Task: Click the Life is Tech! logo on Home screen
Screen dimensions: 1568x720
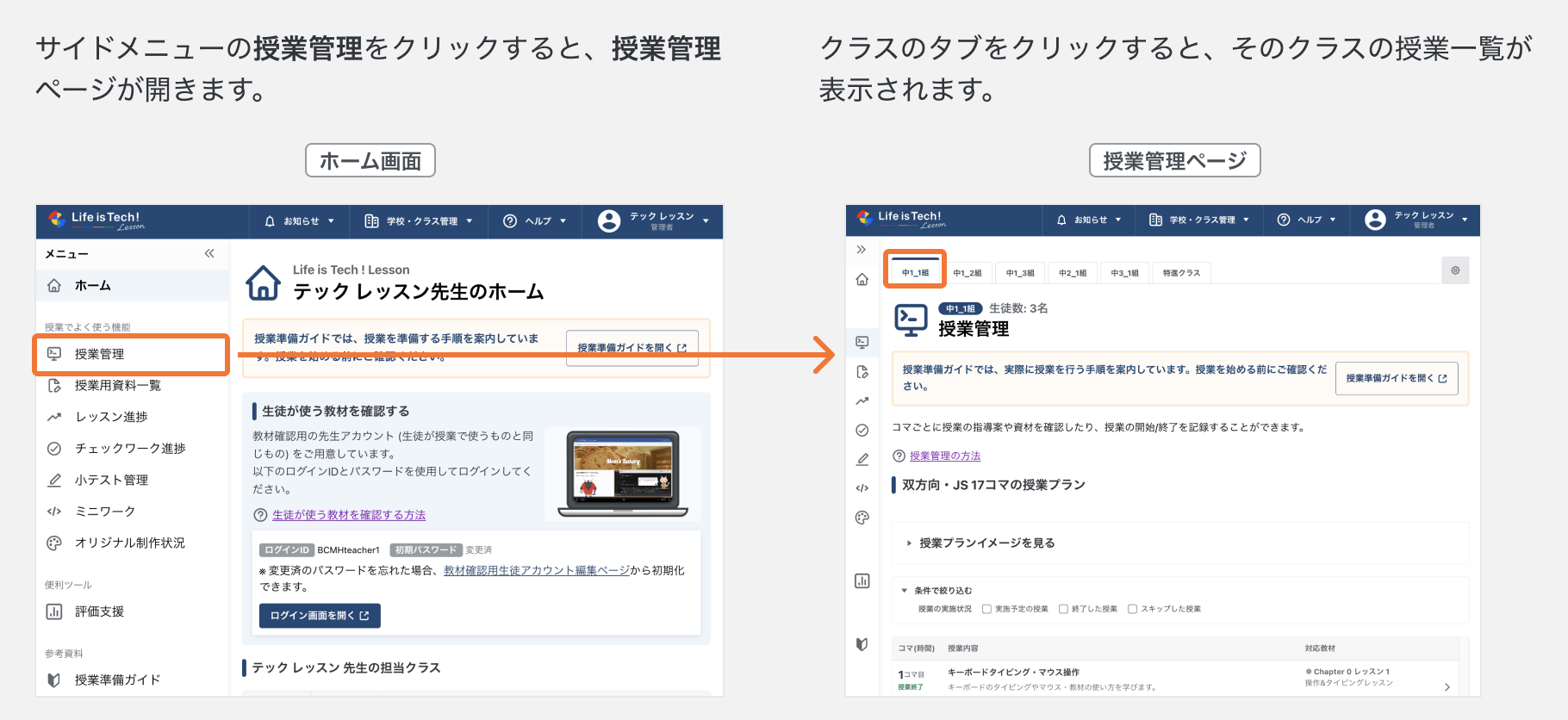Action: (96, 220)
